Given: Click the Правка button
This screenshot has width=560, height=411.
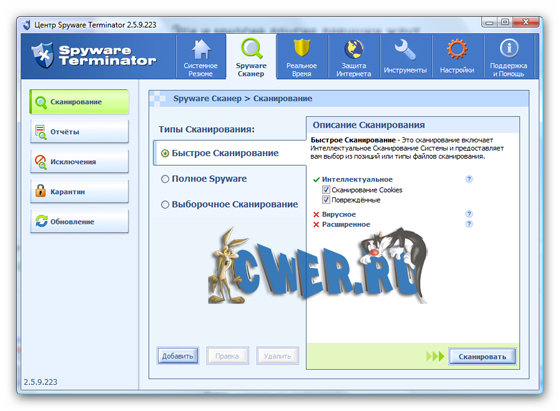Looking at the screenshot, I should 227,356.
